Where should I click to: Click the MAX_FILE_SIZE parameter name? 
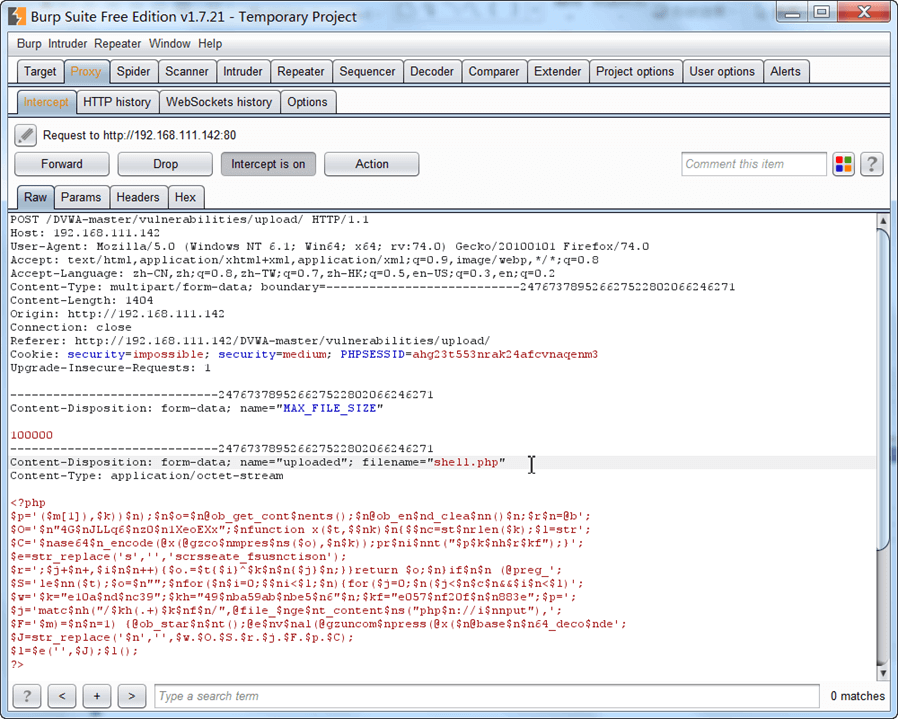(330, 408)
